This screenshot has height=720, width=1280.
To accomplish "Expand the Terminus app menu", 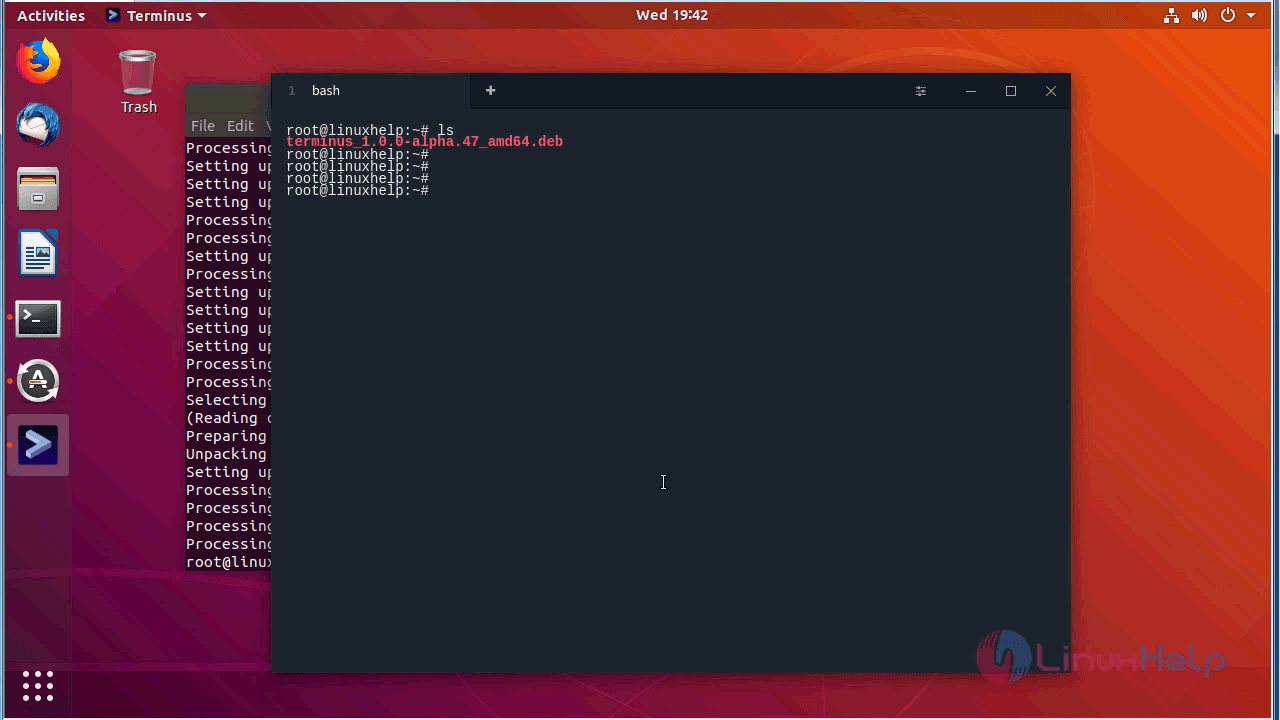I will tap(156, 15).
